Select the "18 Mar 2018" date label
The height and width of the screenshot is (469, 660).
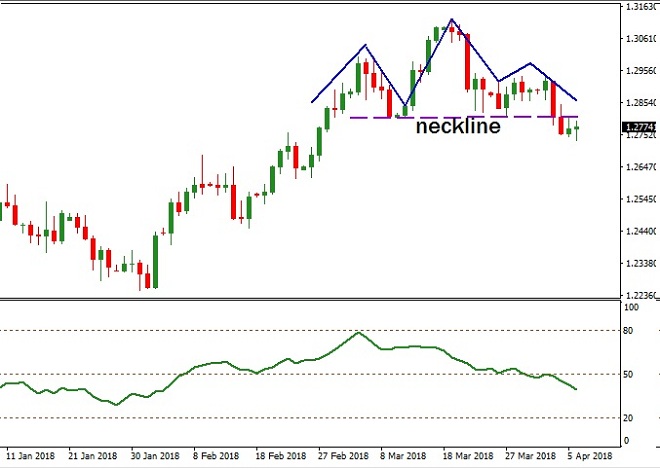click(x=468, y=456)
